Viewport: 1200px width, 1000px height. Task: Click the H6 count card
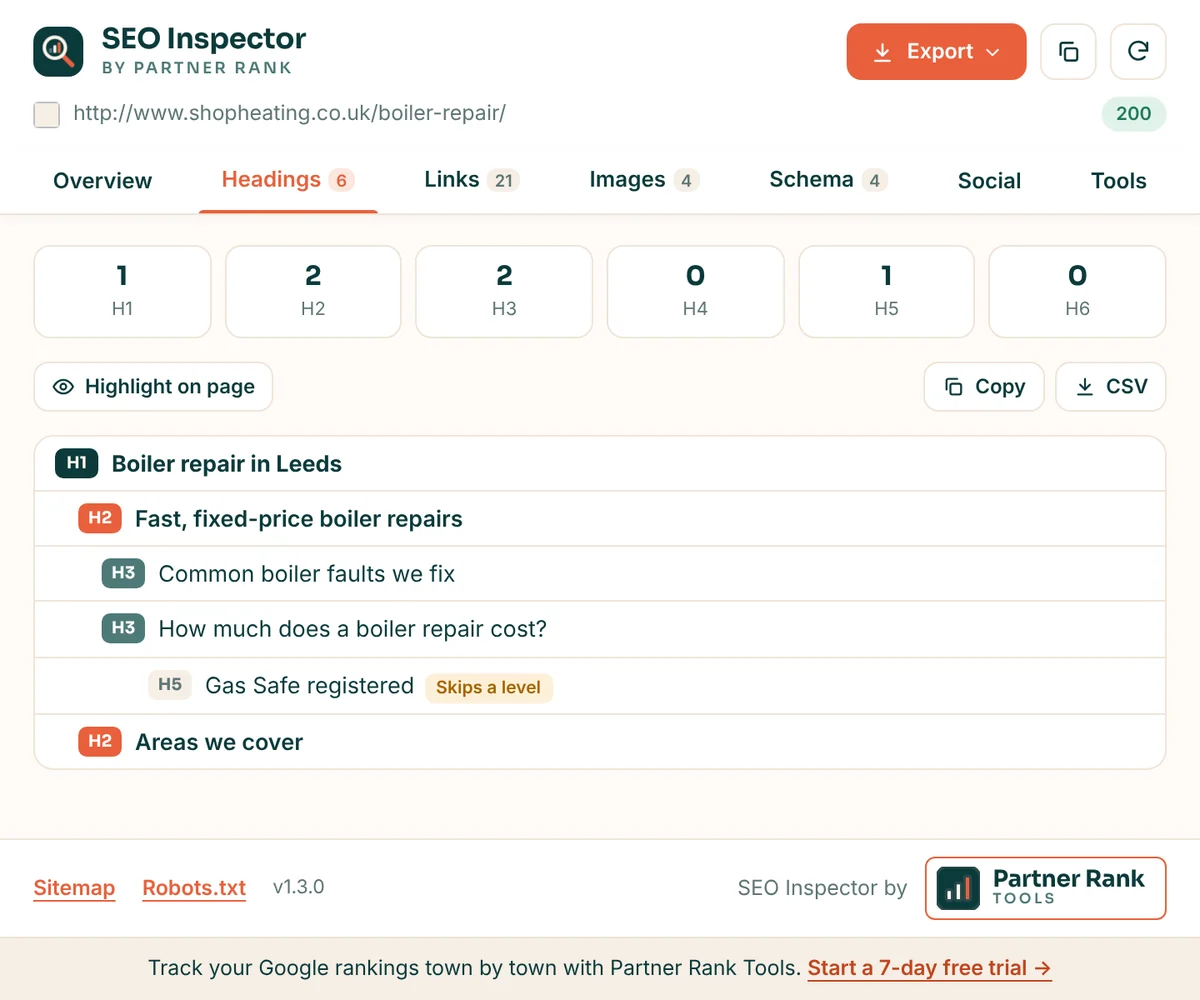click(x=1077, y=292)
